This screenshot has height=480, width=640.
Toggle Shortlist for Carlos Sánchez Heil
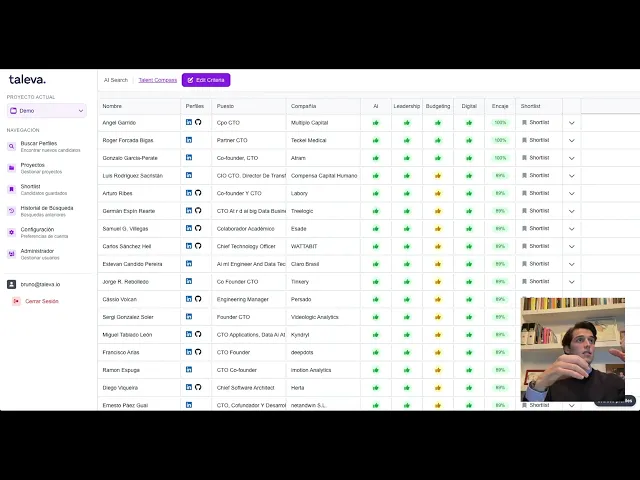pos(536,246)
